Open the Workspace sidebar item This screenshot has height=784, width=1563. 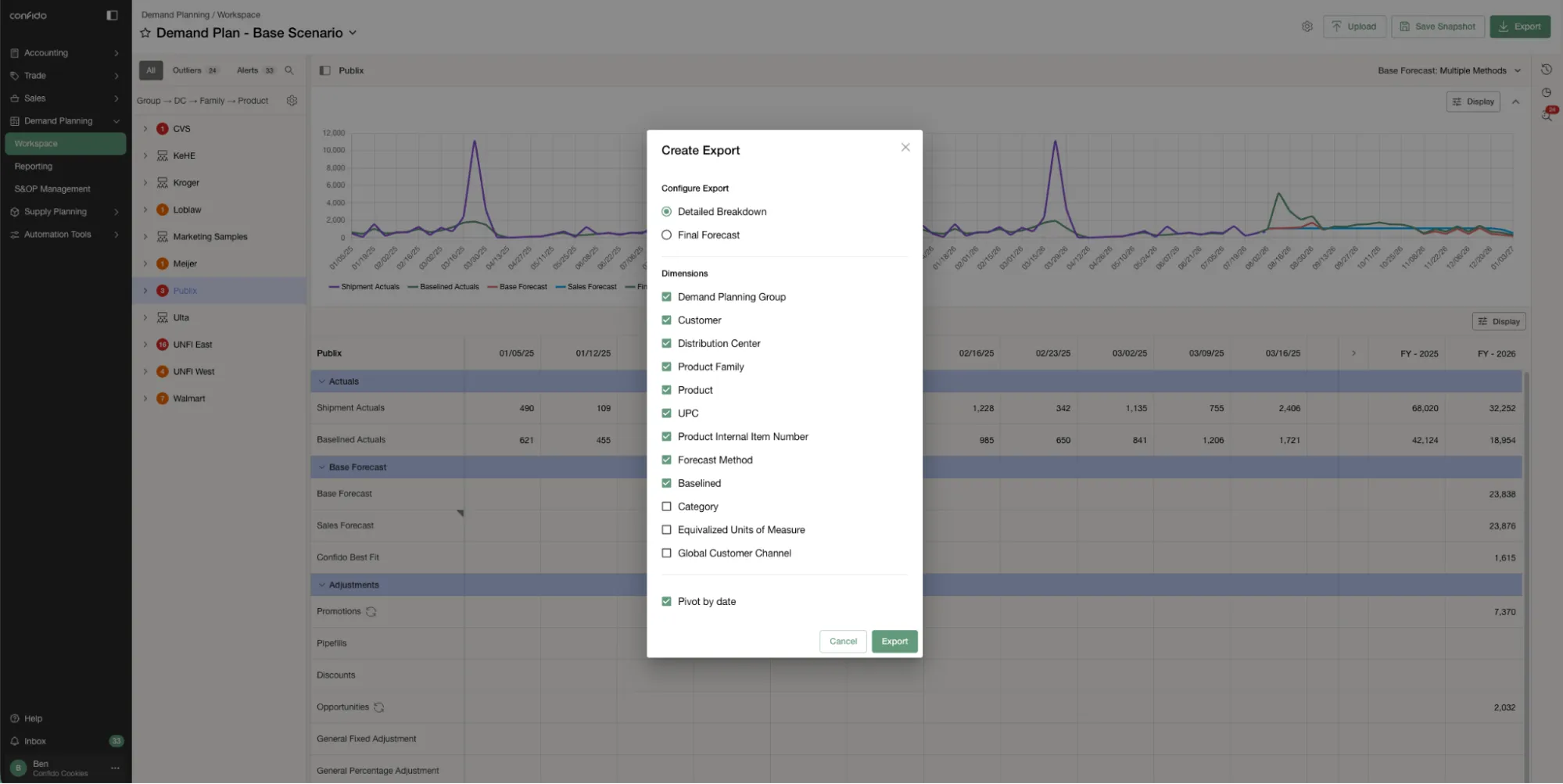click(x=66, y=144)
